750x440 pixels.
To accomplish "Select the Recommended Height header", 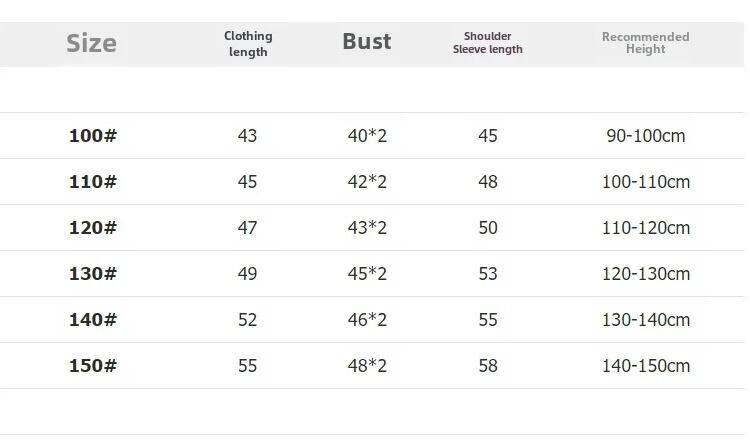I will [x=645, y=43].
